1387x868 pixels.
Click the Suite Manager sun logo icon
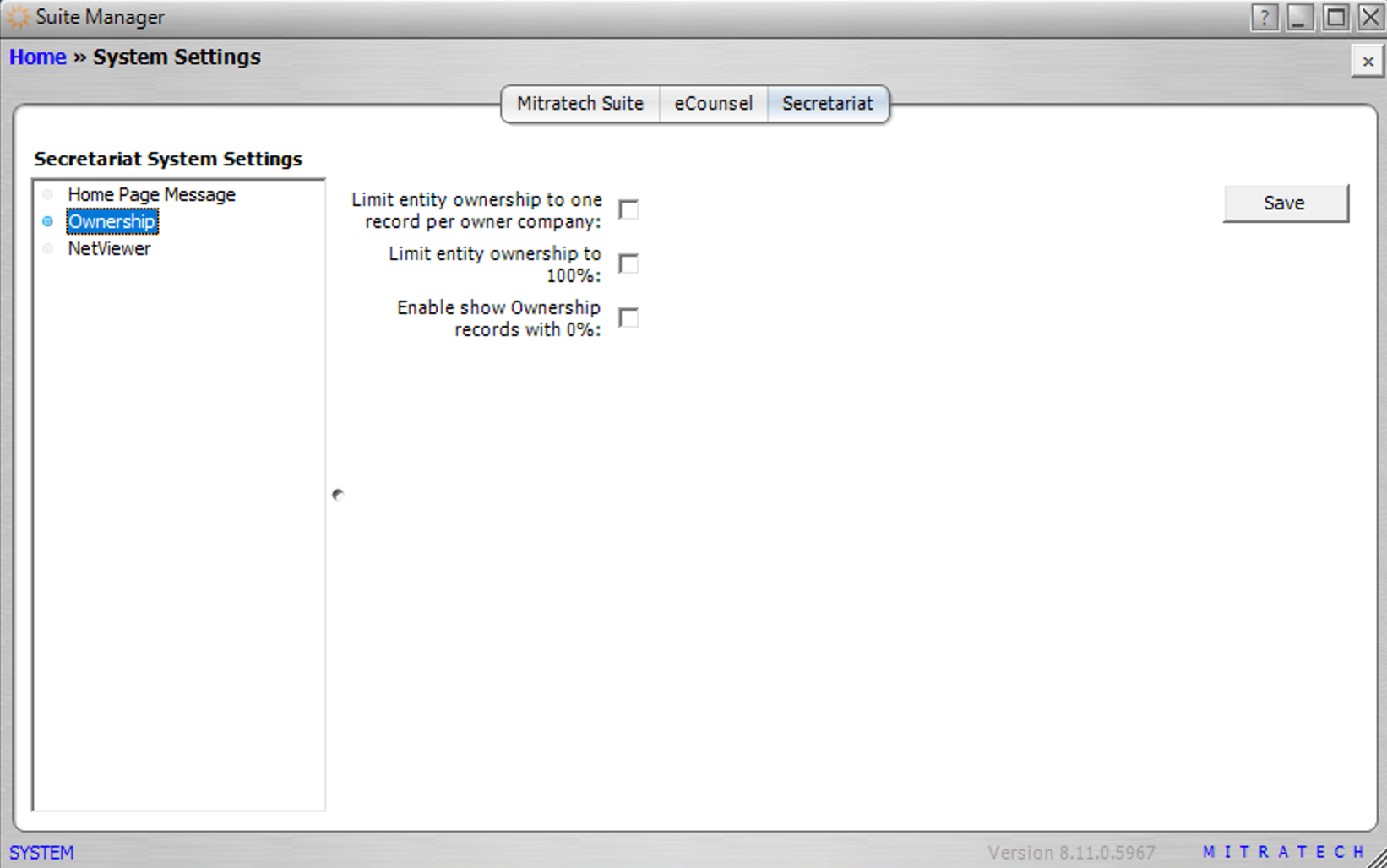[x=18, y=17]
